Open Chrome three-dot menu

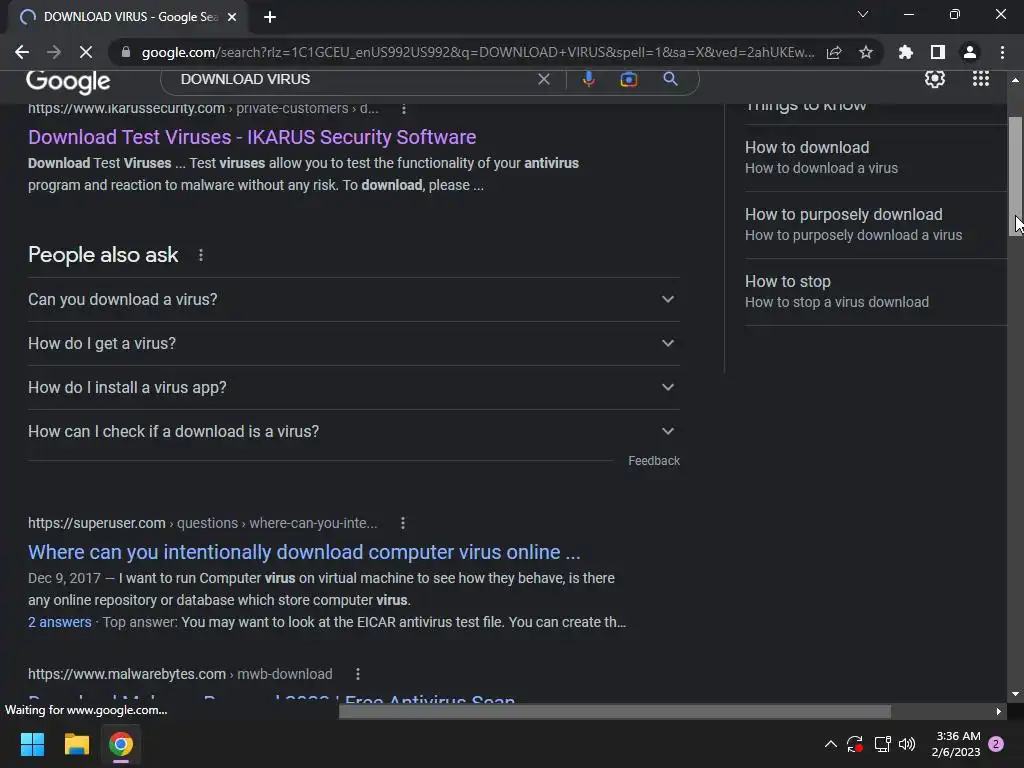point(1002,52)
